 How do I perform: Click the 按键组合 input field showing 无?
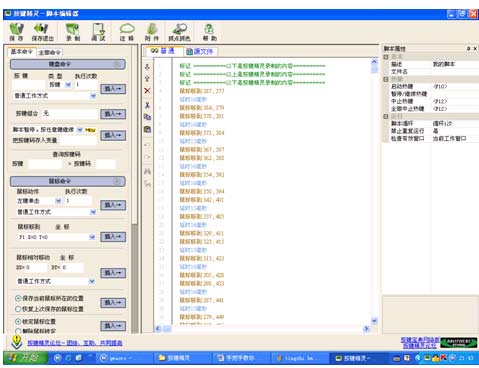(70, 114)
